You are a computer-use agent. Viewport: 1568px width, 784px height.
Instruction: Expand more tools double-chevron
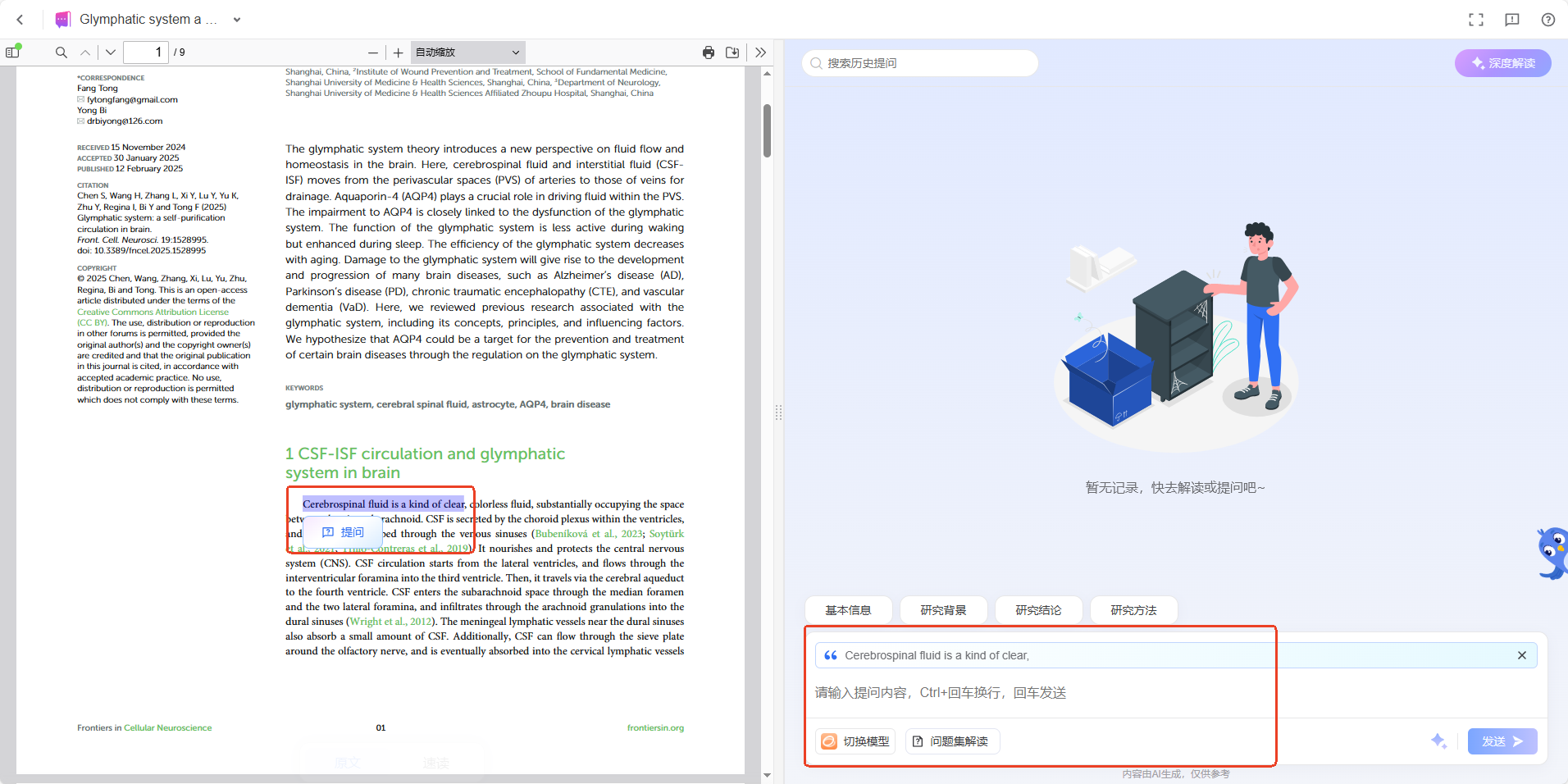pyautogui.click(x=761, y=52)
